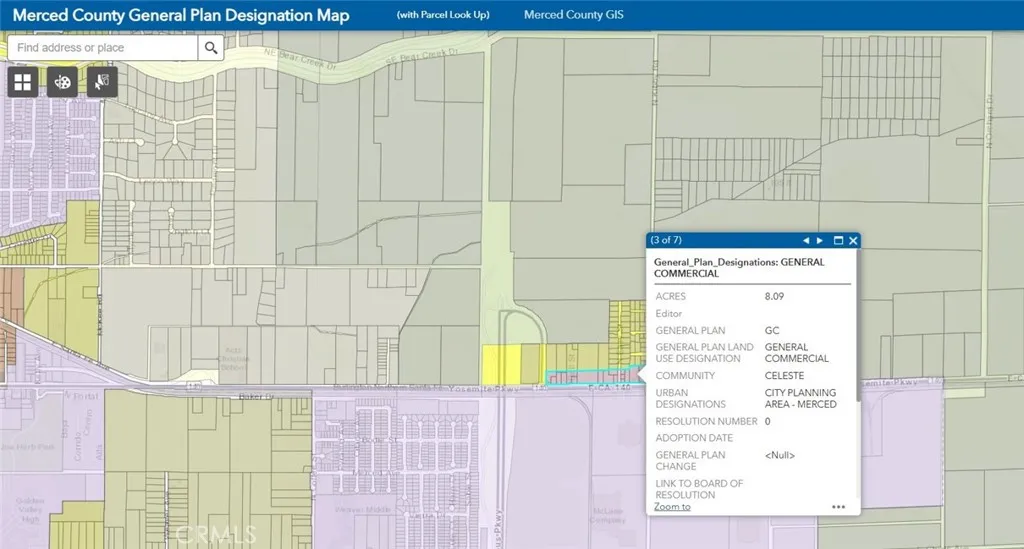Go to next popup feature arrow
The image size is (1024, 549).
[820, 240]
